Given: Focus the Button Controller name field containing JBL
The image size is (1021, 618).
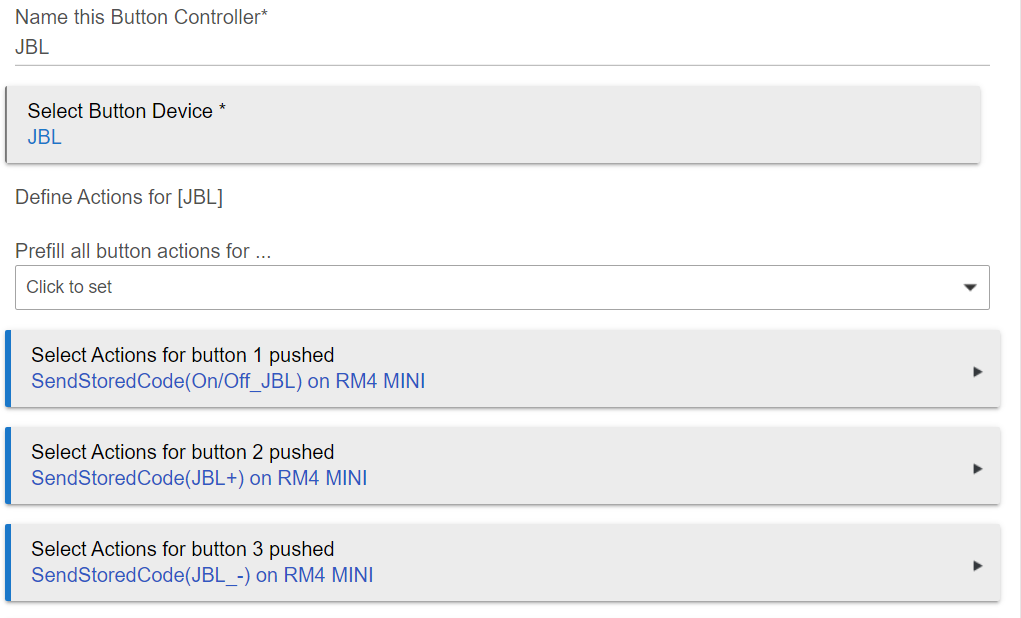Looking at the screenshot, I should 500,47.
